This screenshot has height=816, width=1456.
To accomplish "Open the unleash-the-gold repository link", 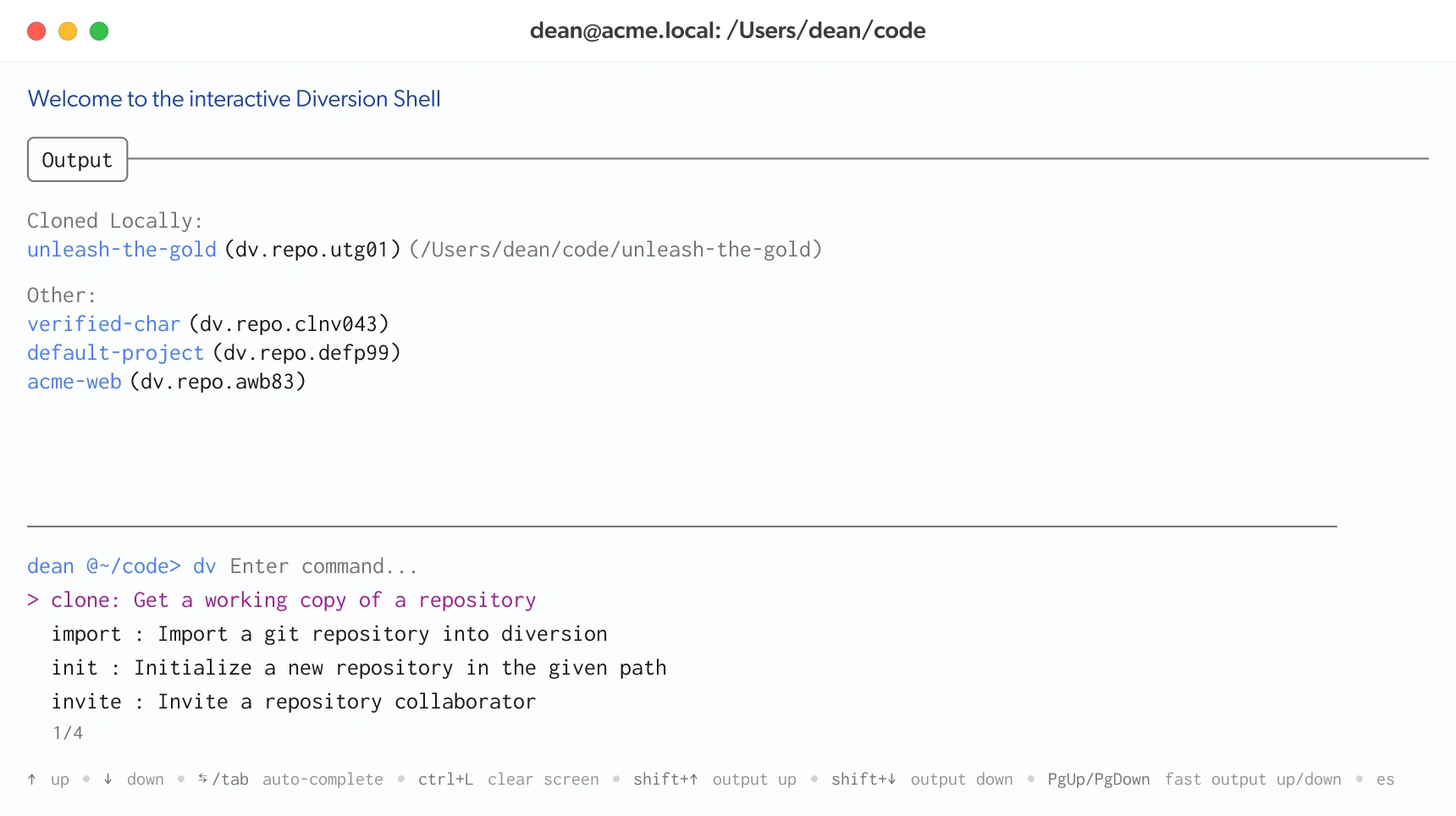I will pos(121,249).
